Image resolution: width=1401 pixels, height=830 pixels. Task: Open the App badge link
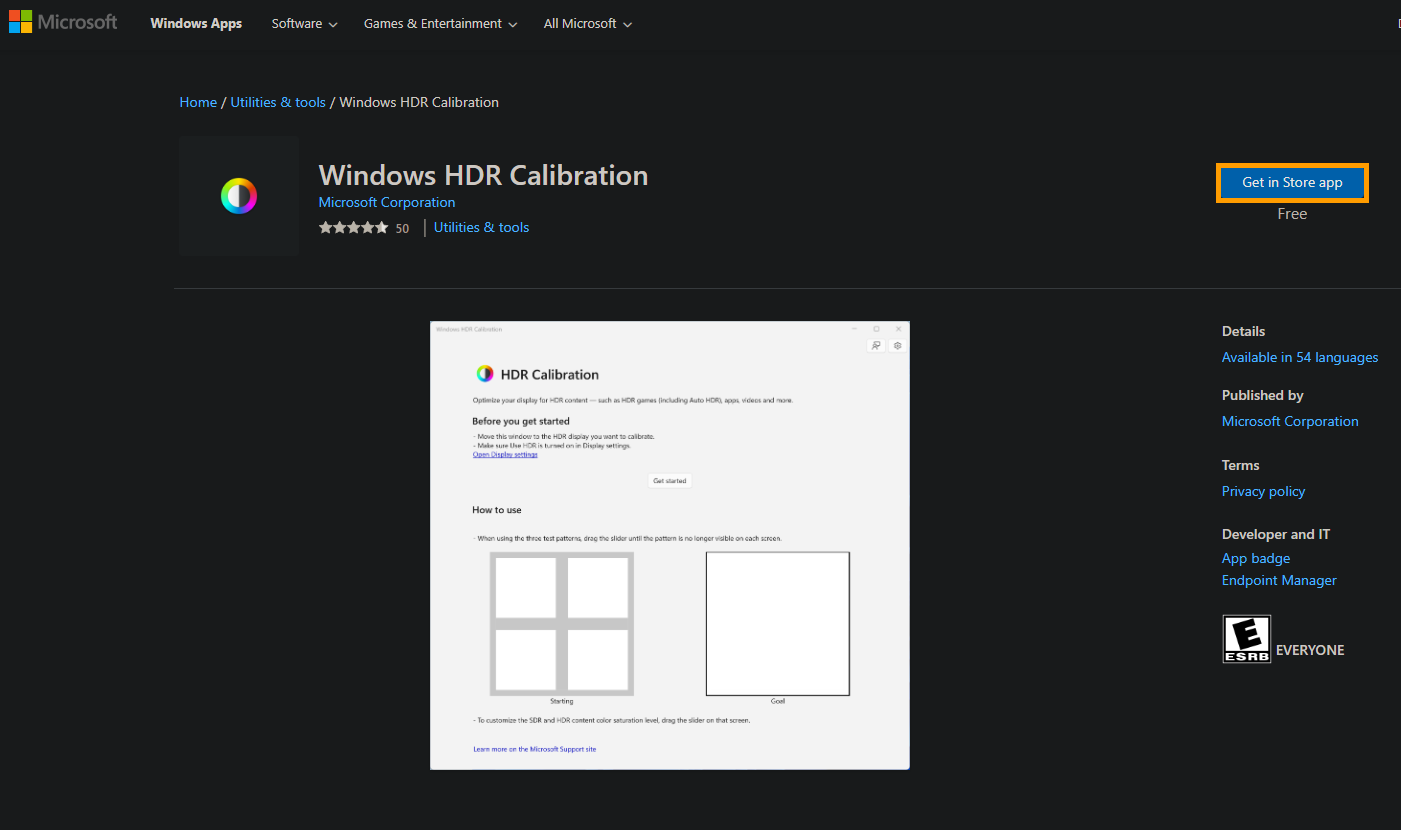pyautogui.click(x=1256, y=558)
